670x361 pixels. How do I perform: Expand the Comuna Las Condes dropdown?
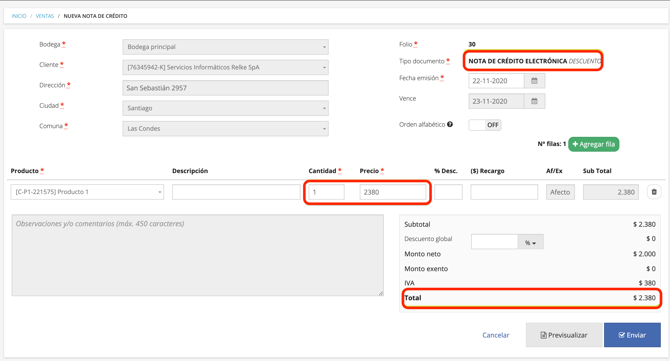226,129
